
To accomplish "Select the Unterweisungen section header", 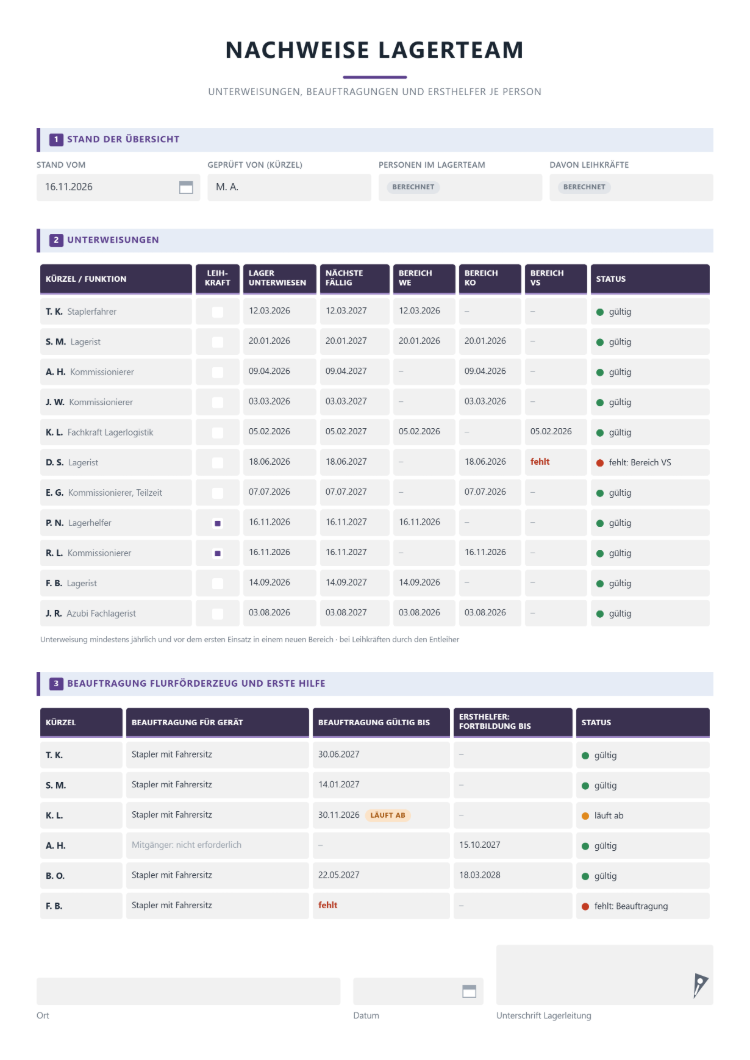I will pyautogui.click(x=375, y=240).
